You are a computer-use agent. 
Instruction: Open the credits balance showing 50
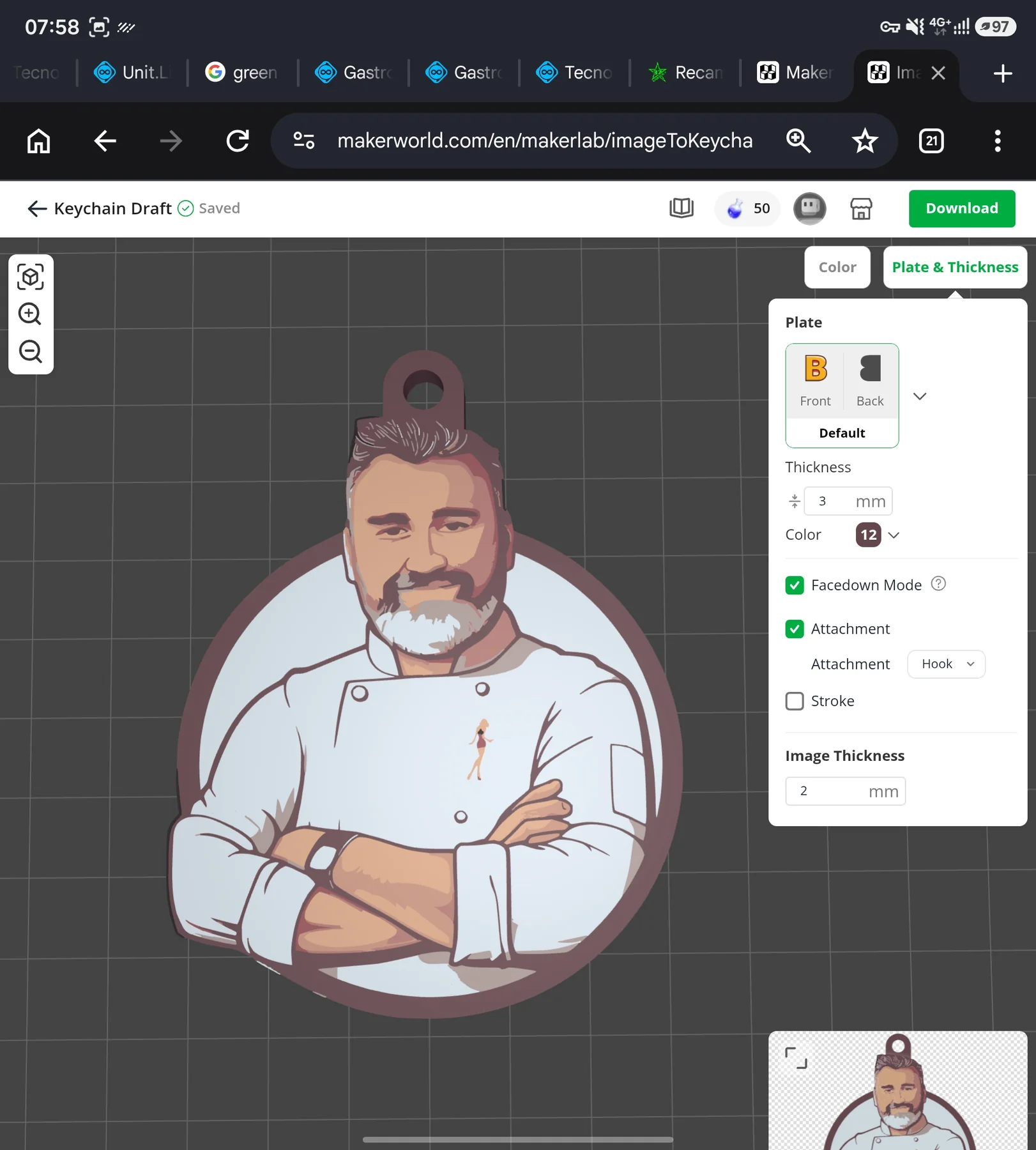click(x=747, y=208)
